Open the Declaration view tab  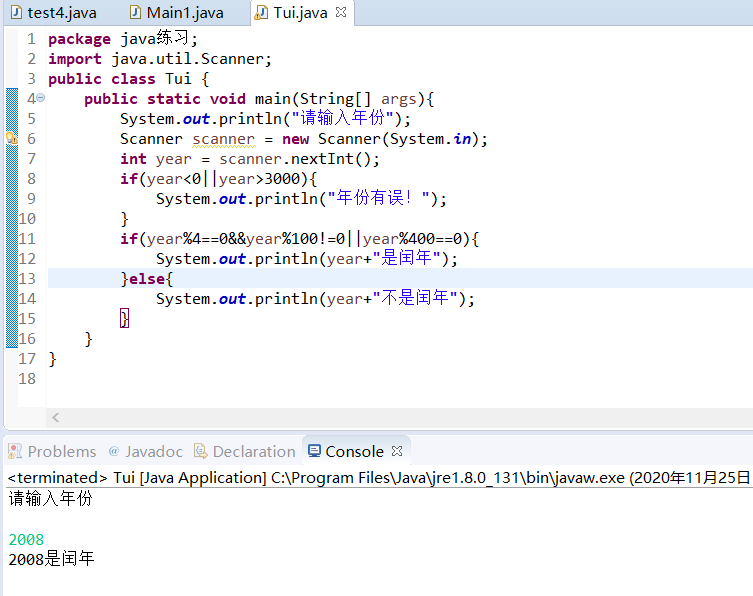245,451
